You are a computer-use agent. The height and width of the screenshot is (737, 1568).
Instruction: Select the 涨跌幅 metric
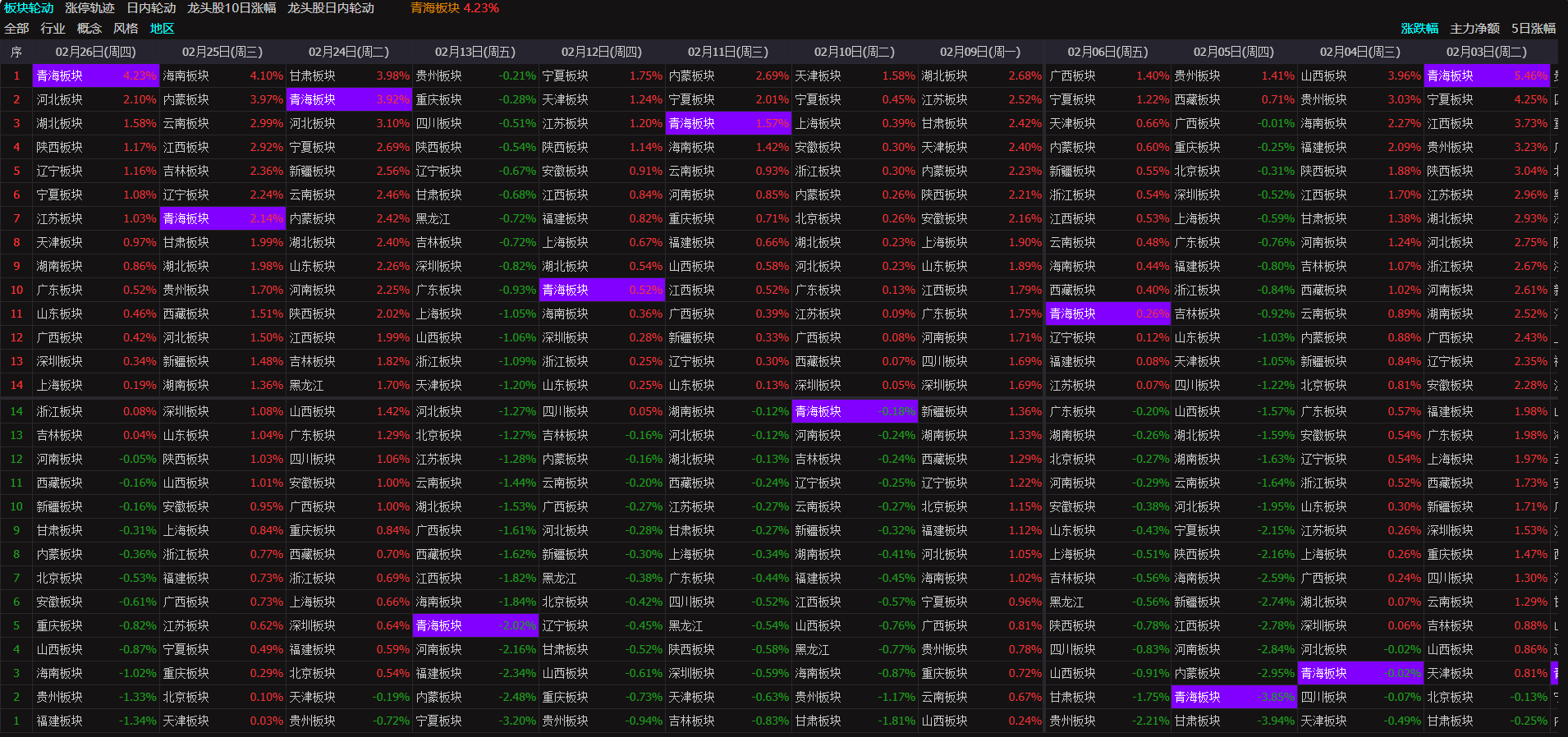[x=1419, y=29]
